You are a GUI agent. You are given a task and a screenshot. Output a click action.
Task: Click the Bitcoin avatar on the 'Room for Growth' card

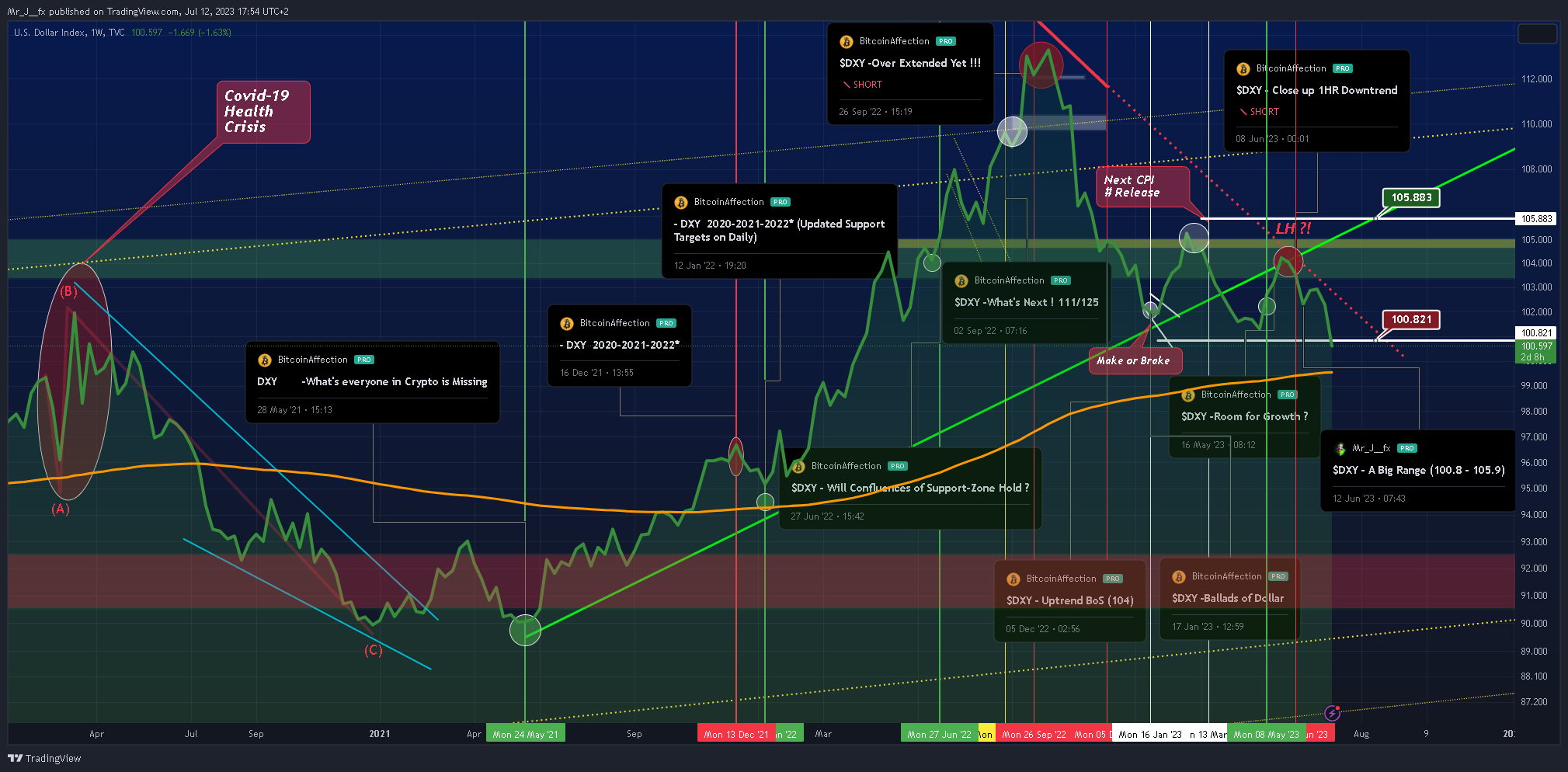[1187, 395]
